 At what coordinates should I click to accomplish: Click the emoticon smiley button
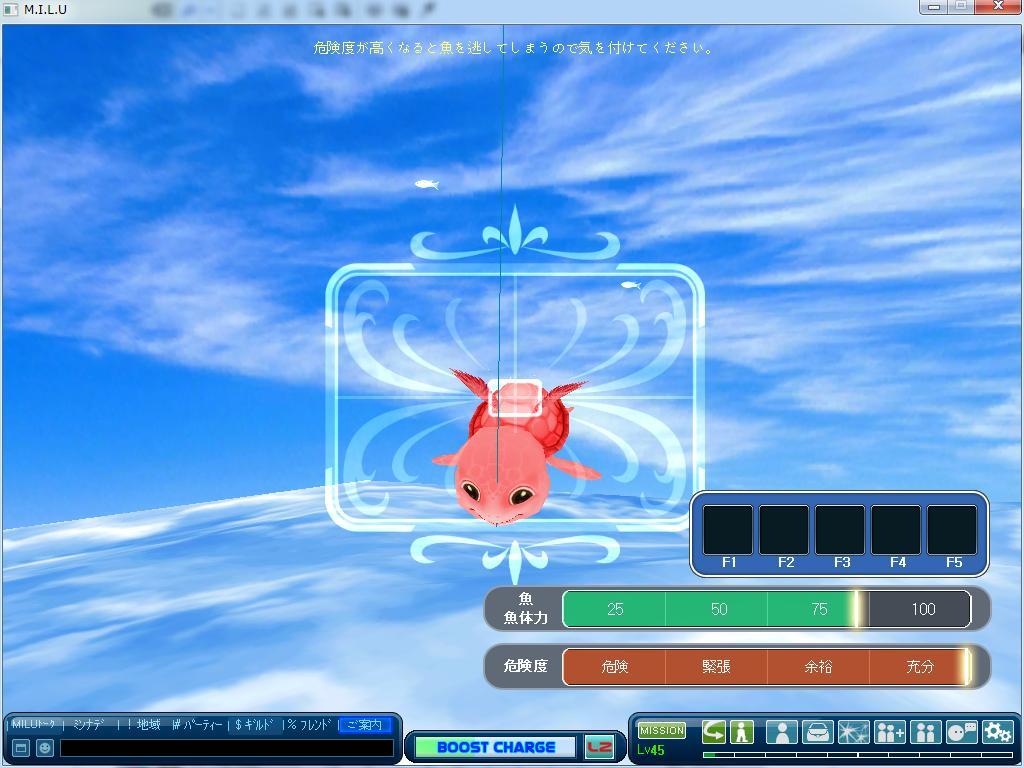[45, 748]
